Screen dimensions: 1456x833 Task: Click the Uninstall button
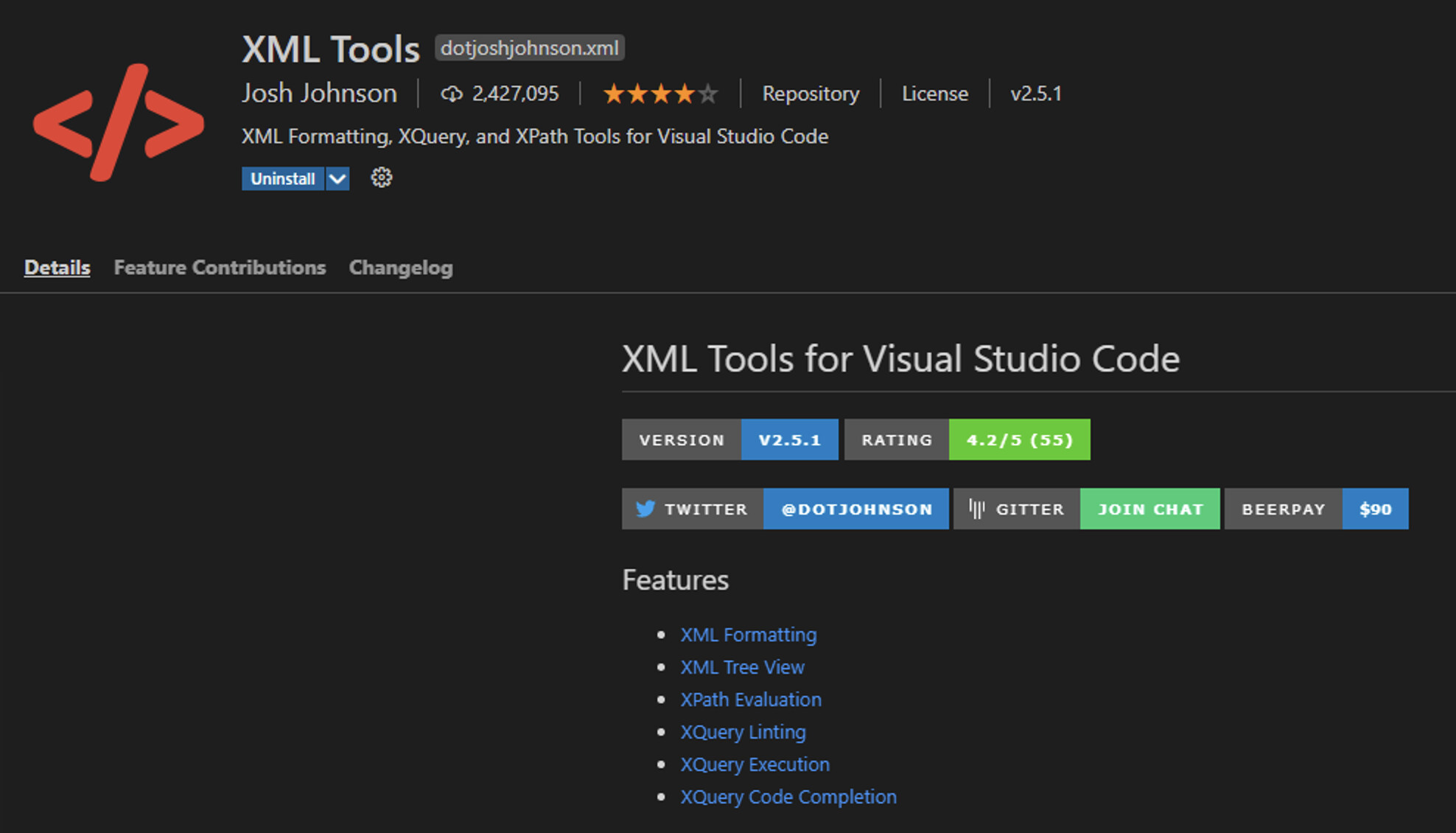283,178
